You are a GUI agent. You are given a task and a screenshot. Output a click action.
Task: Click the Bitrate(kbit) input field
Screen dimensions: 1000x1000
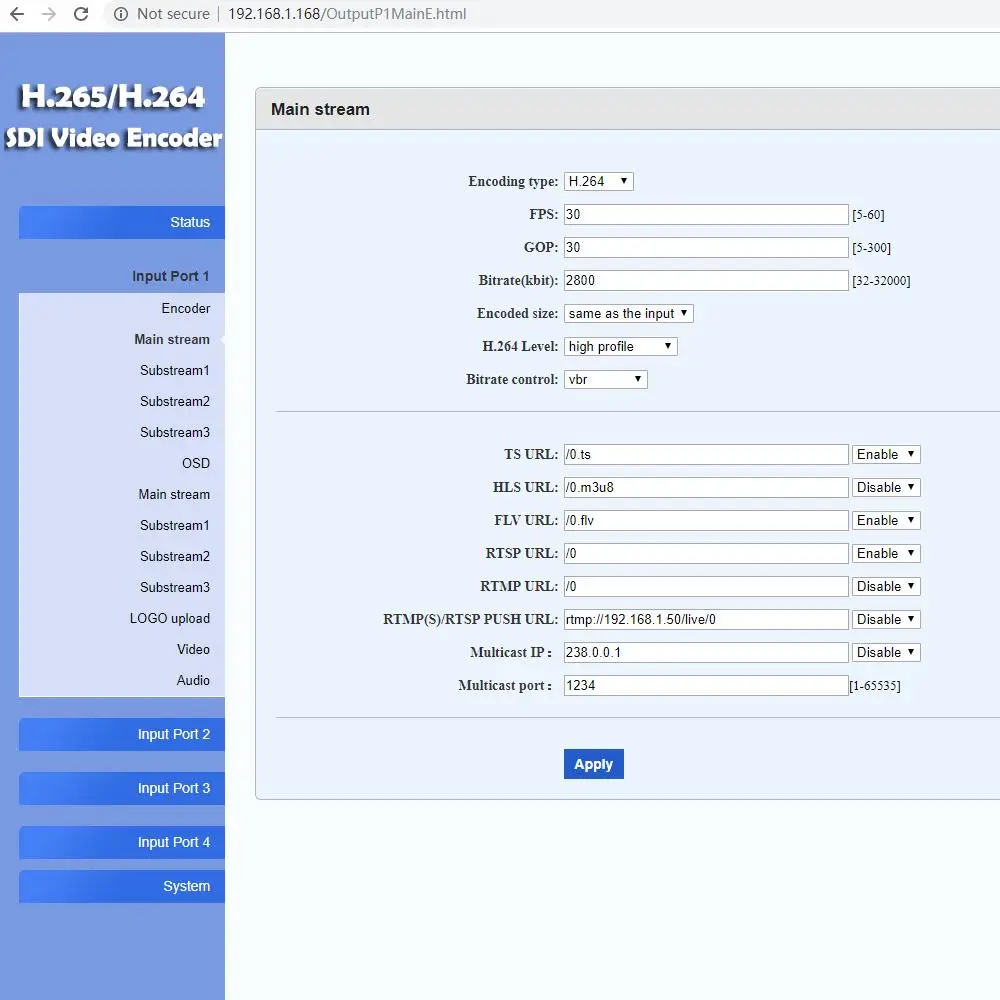click(x=706, y=281)
